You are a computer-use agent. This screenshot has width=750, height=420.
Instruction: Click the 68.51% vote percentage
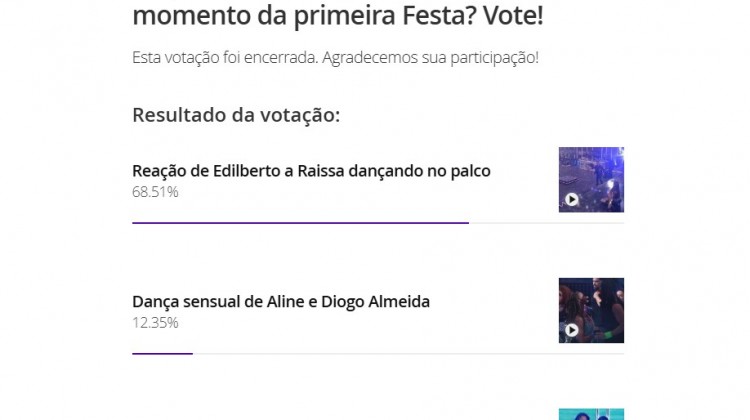(x=155, y=191)
